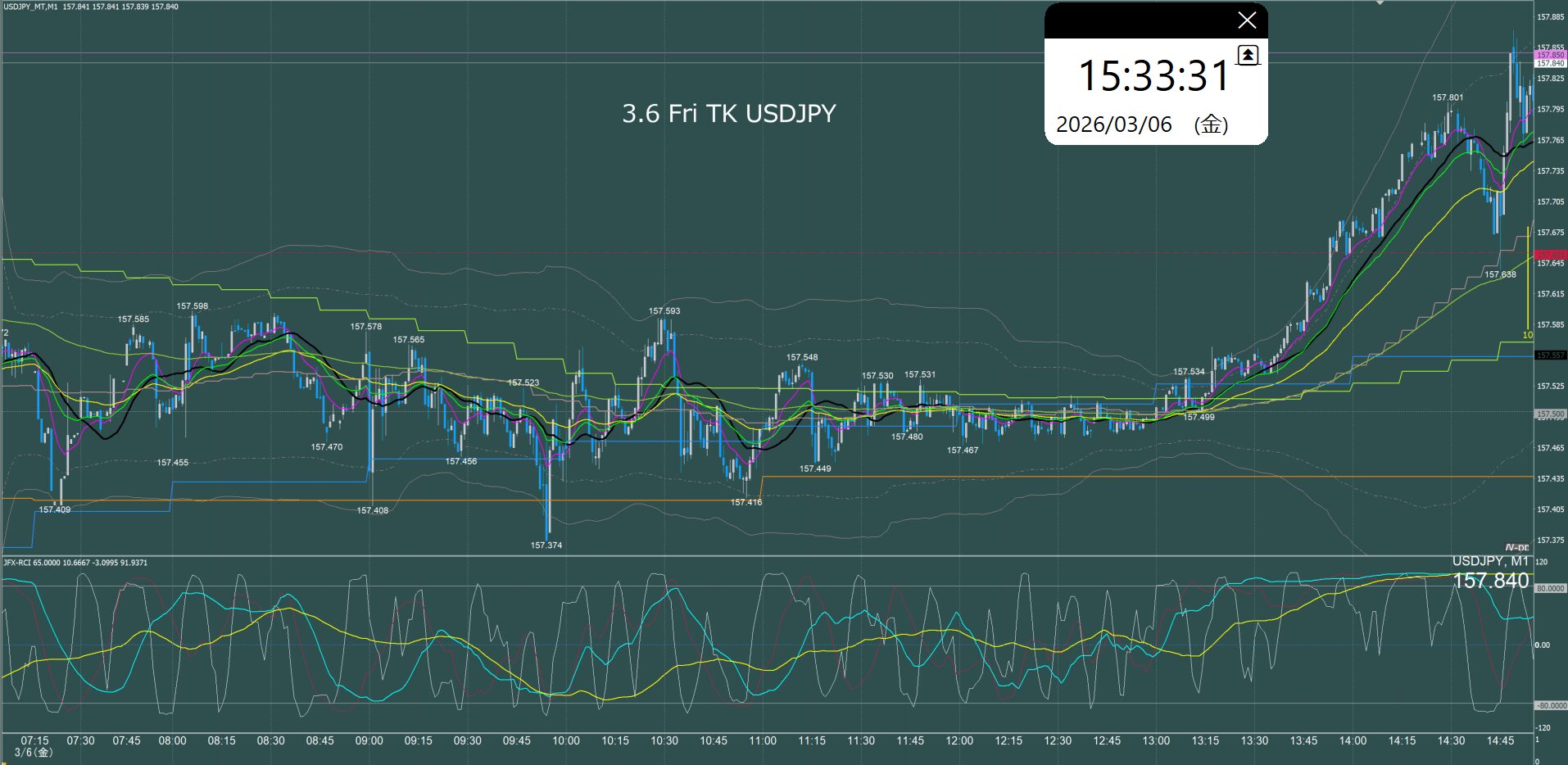Image resolution: width=1568 pixels, height=765 pixels.
Task: Close the clock widget with the X
Action: click(1247, 20)
